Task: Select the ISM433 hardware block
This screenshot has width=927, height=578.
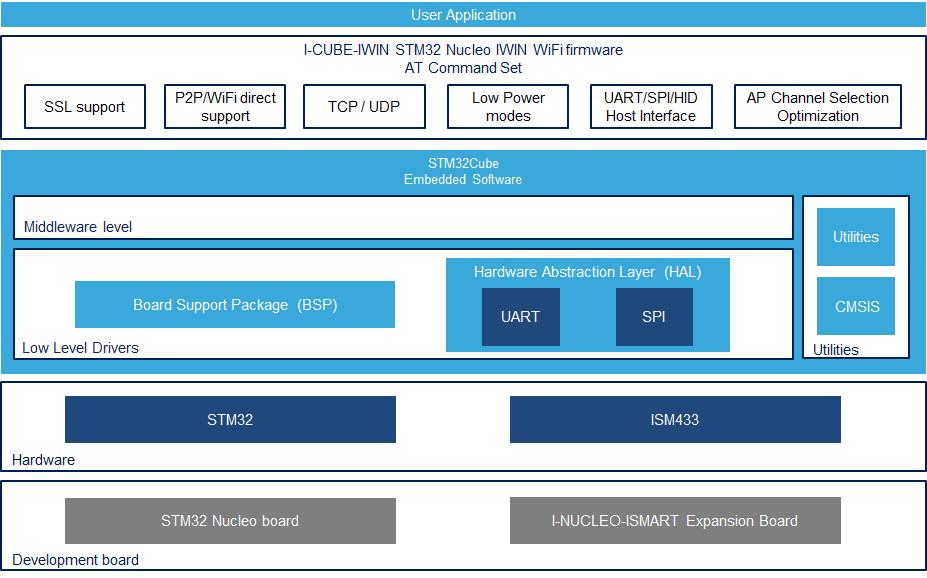Action: 675,420
